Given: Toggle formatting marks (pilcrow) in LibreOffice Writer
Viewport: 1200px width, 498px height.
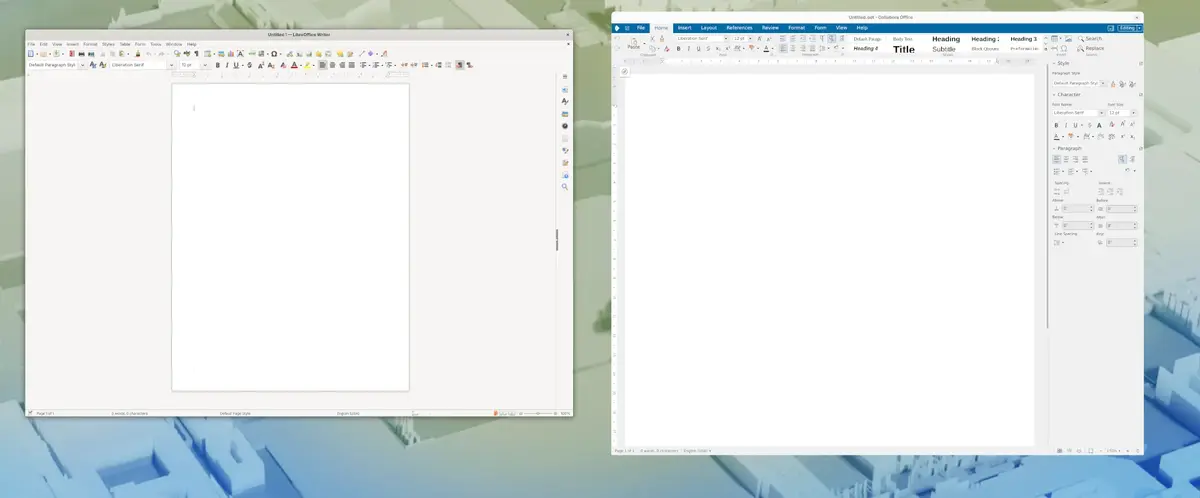Looking at the screenshot, I should tap(196, 54).
